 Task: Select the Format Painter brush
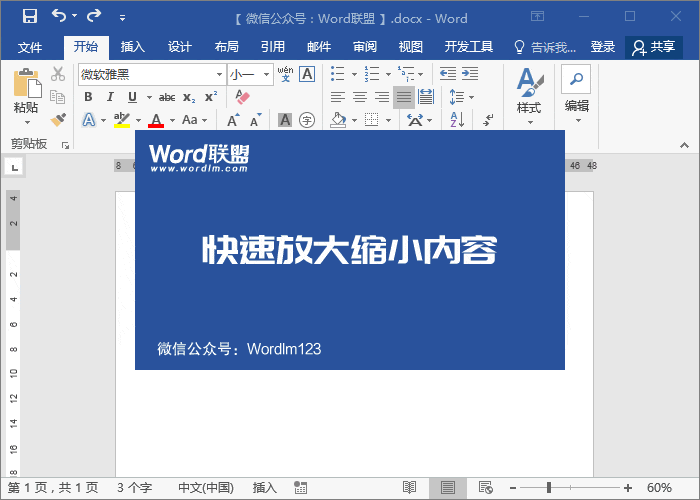(58, 120)
